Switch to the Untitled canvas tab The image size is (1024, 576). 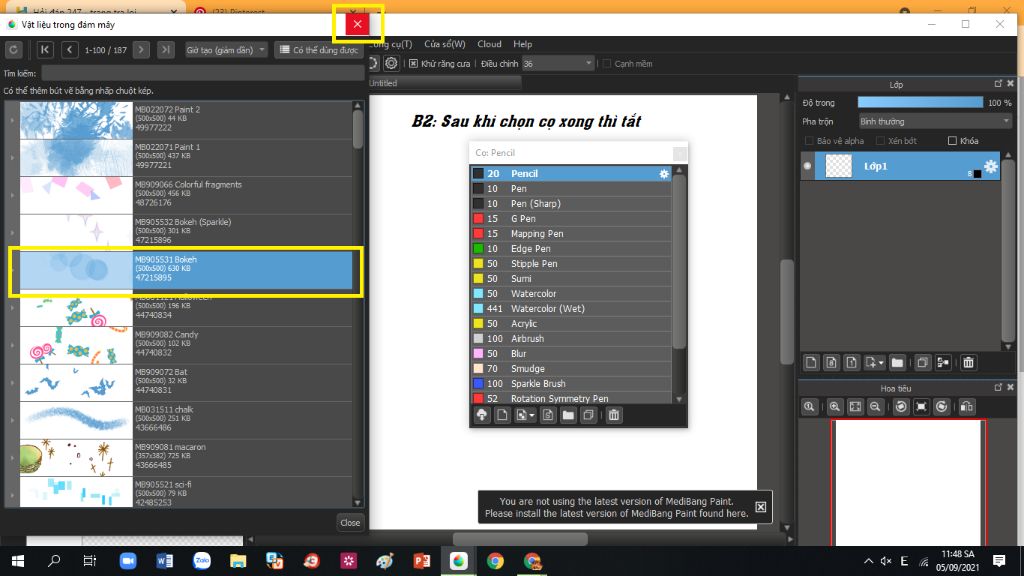[x=444, y=83]
